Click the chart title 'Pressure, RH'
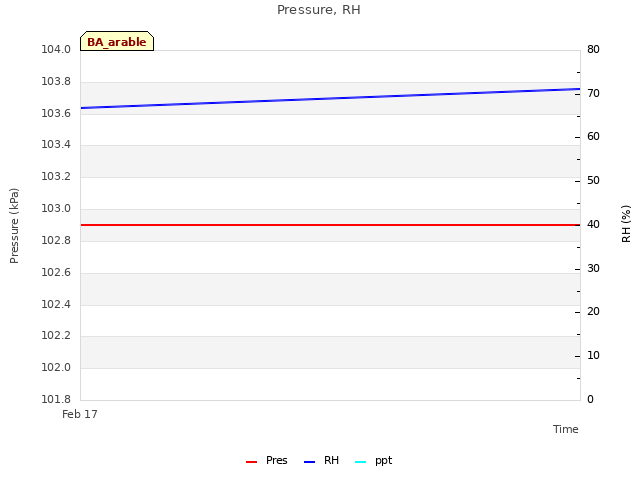Screen dimensions: 640x480 pyautogui.click(x=319, y=10)
